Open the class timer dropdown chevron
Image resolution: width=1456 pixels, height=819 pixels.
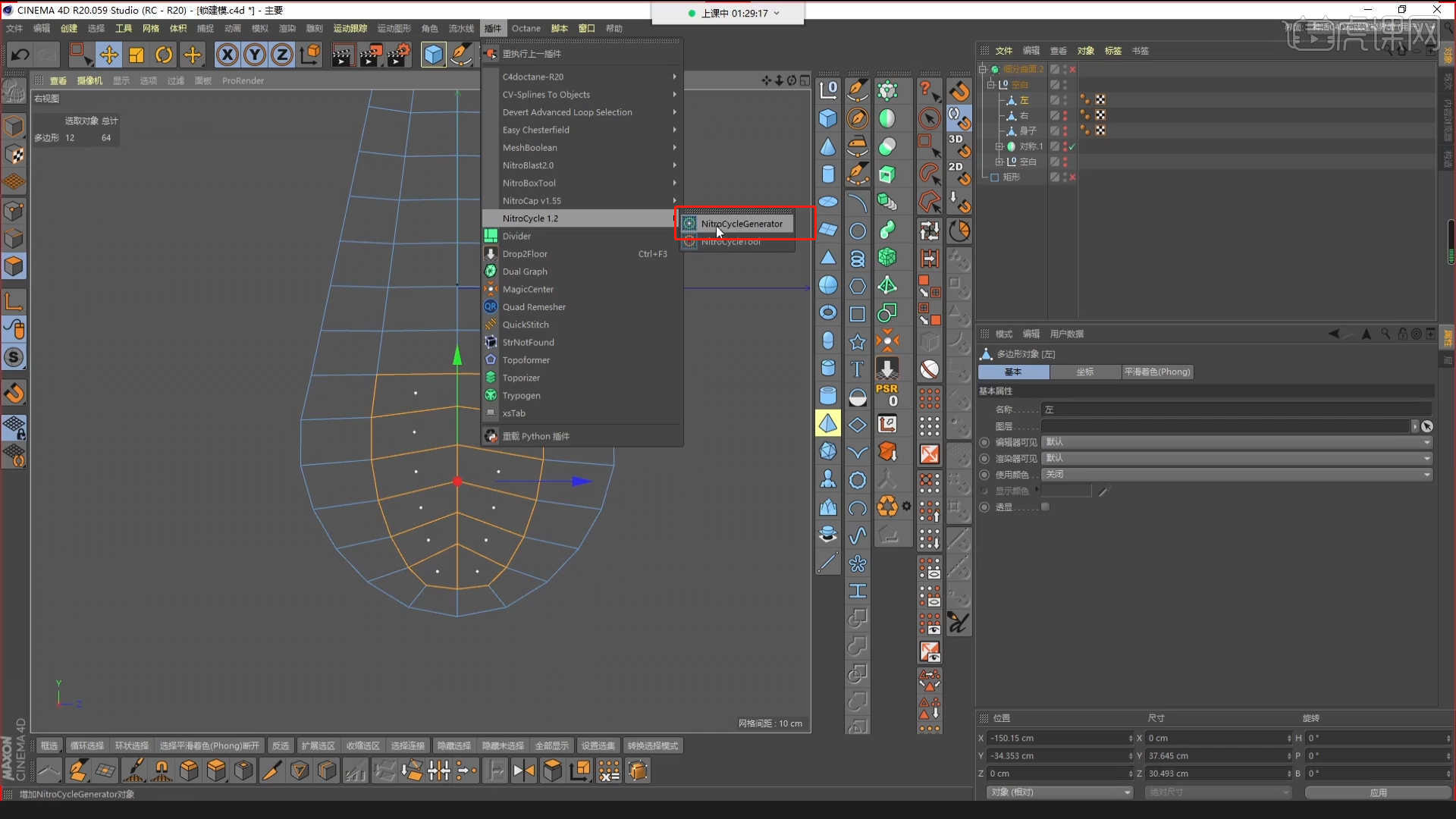[x=777, y=13]
